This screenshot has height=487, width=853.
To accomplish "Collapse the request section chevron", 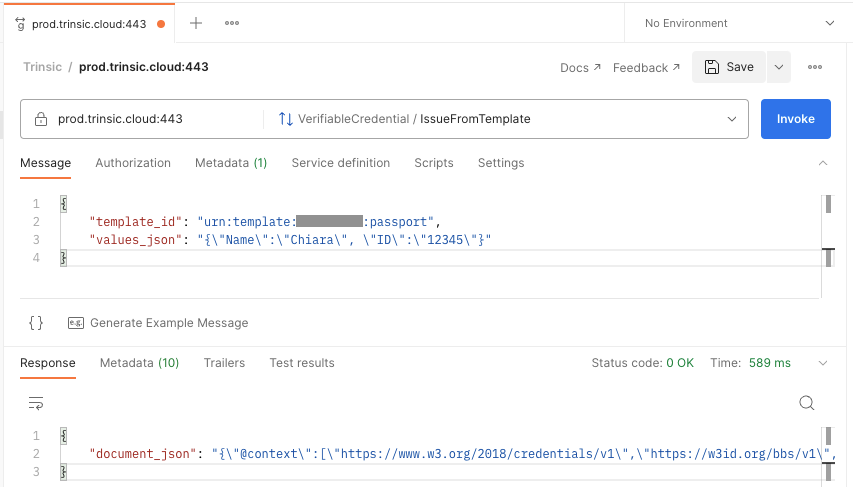I will pyautogui.click(x=823, y=163).
